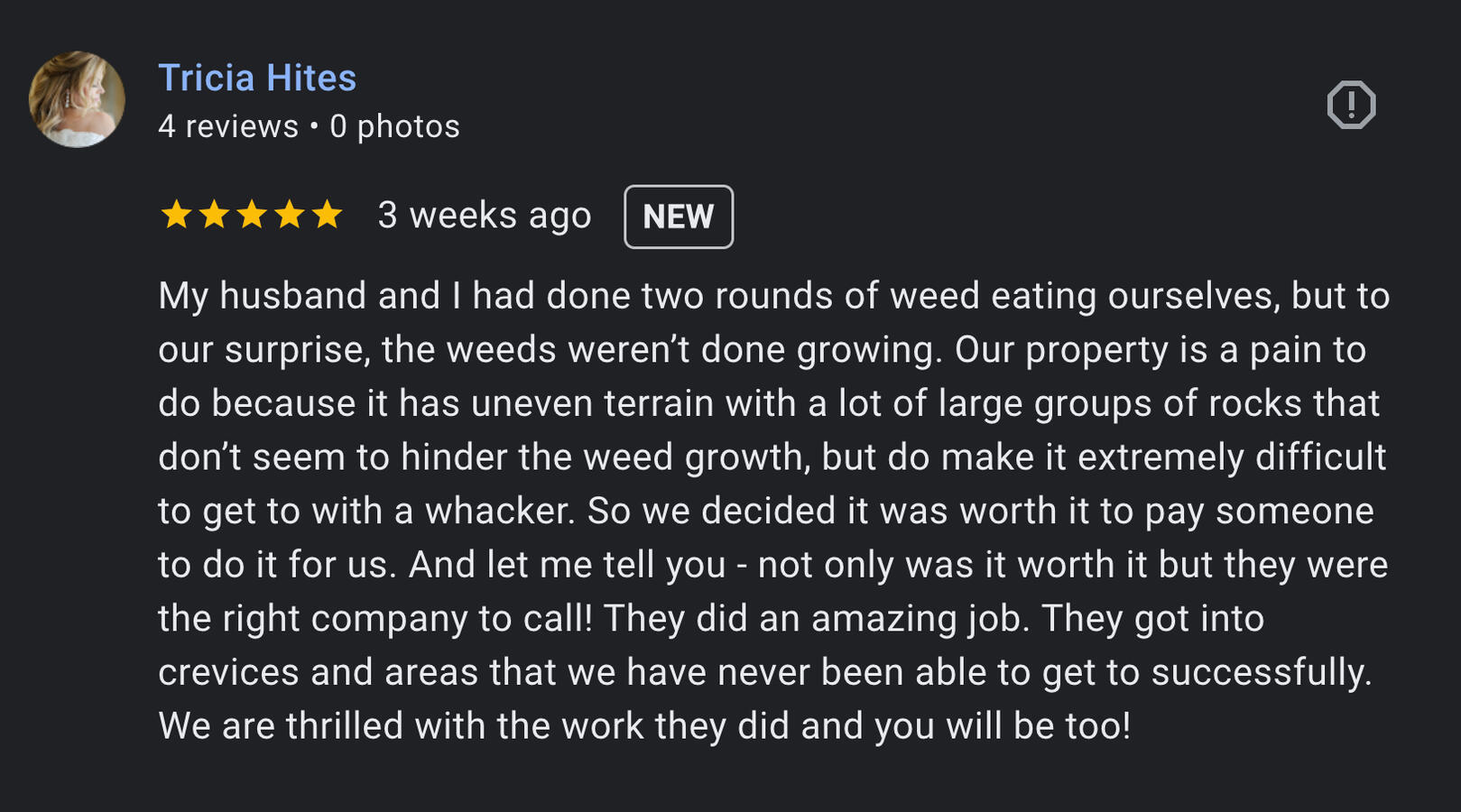This screenshot has height=812, width=1461.
Task: Click the line starting "crevices and areas"
Action: coord(764,672)
